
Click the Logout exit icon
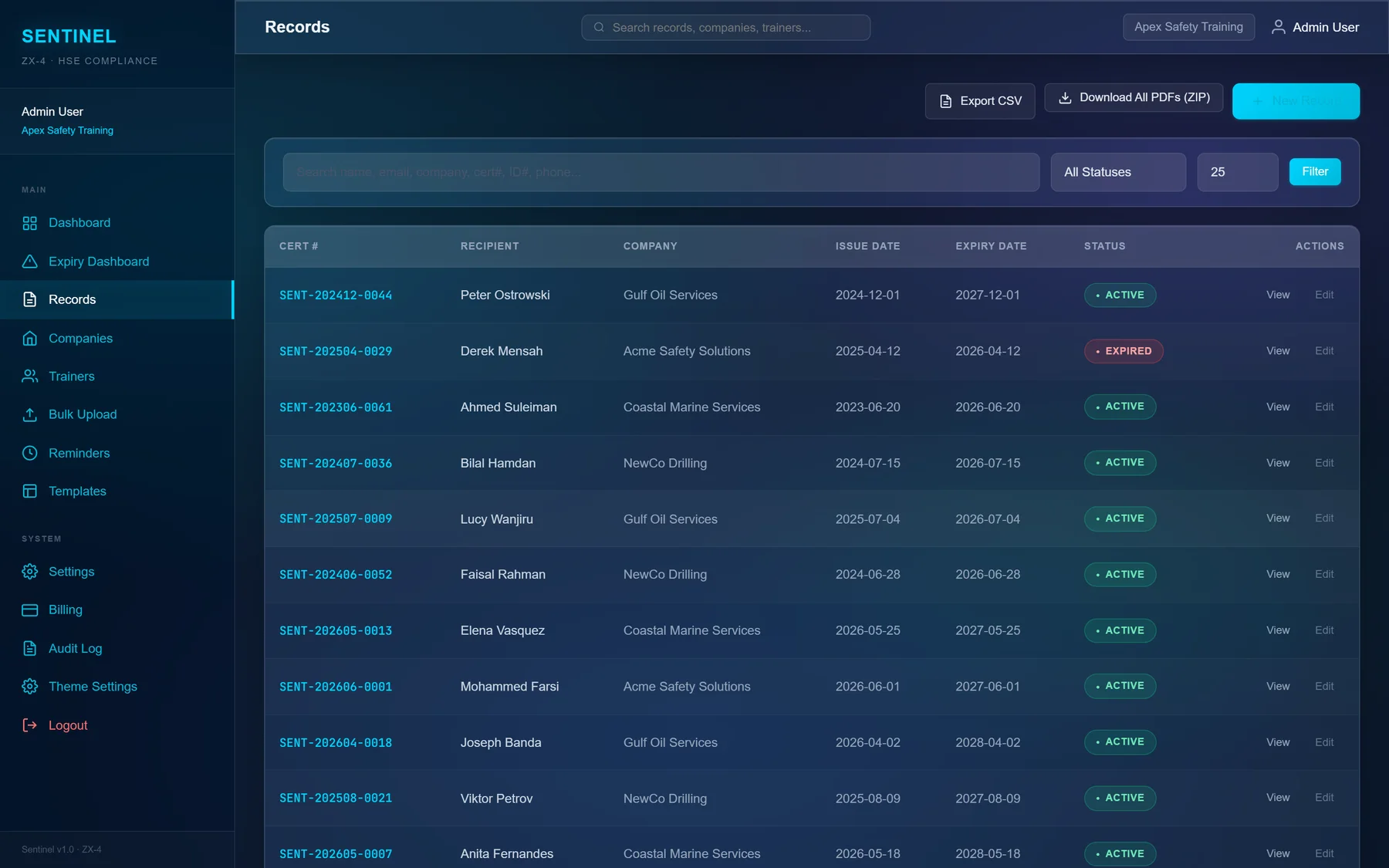click(x=30, y=725)
